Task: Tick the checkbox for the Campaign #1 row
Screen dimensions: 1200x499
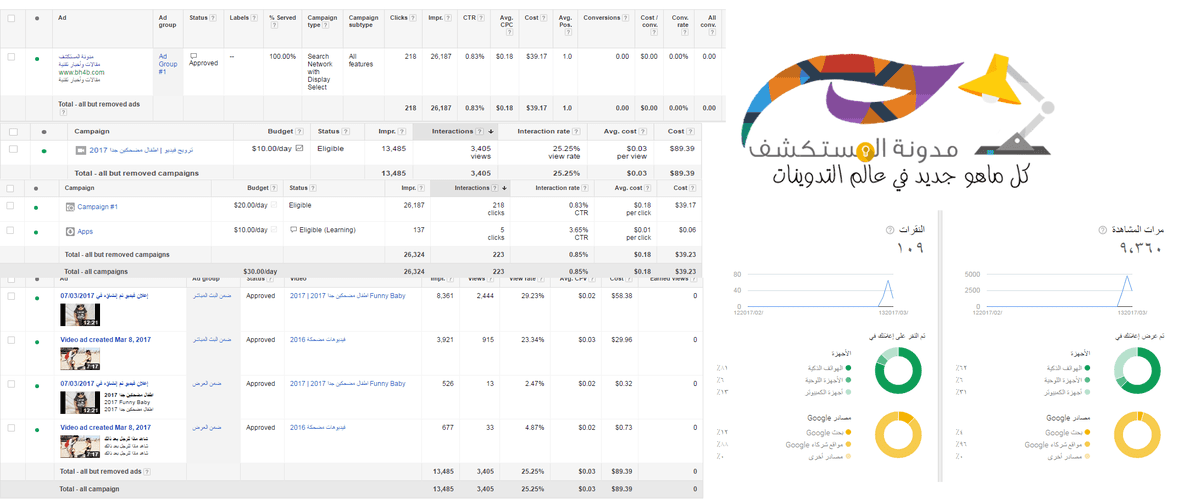Action: coord(12,206)
